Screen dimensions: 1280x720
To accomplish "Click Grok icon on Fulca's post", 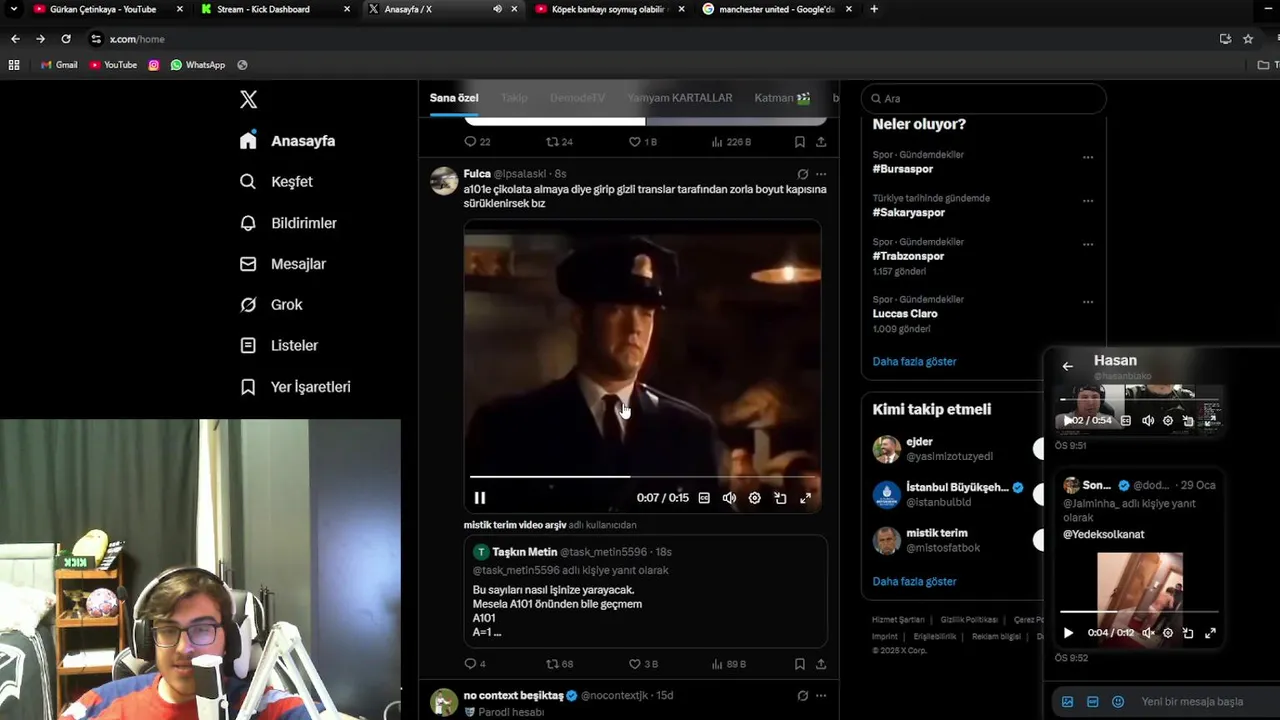I will (x=802, y=174).
